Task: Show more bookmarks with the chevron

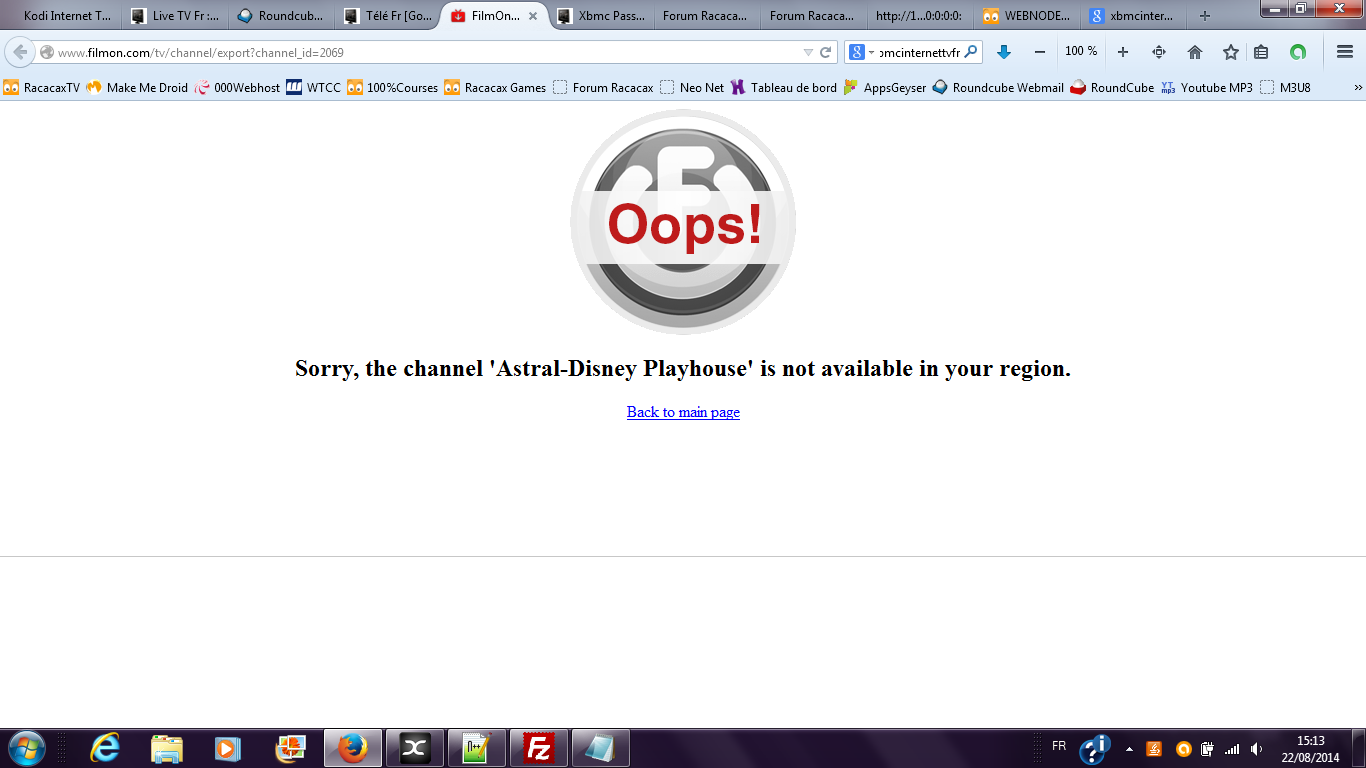Action: 1358,88
